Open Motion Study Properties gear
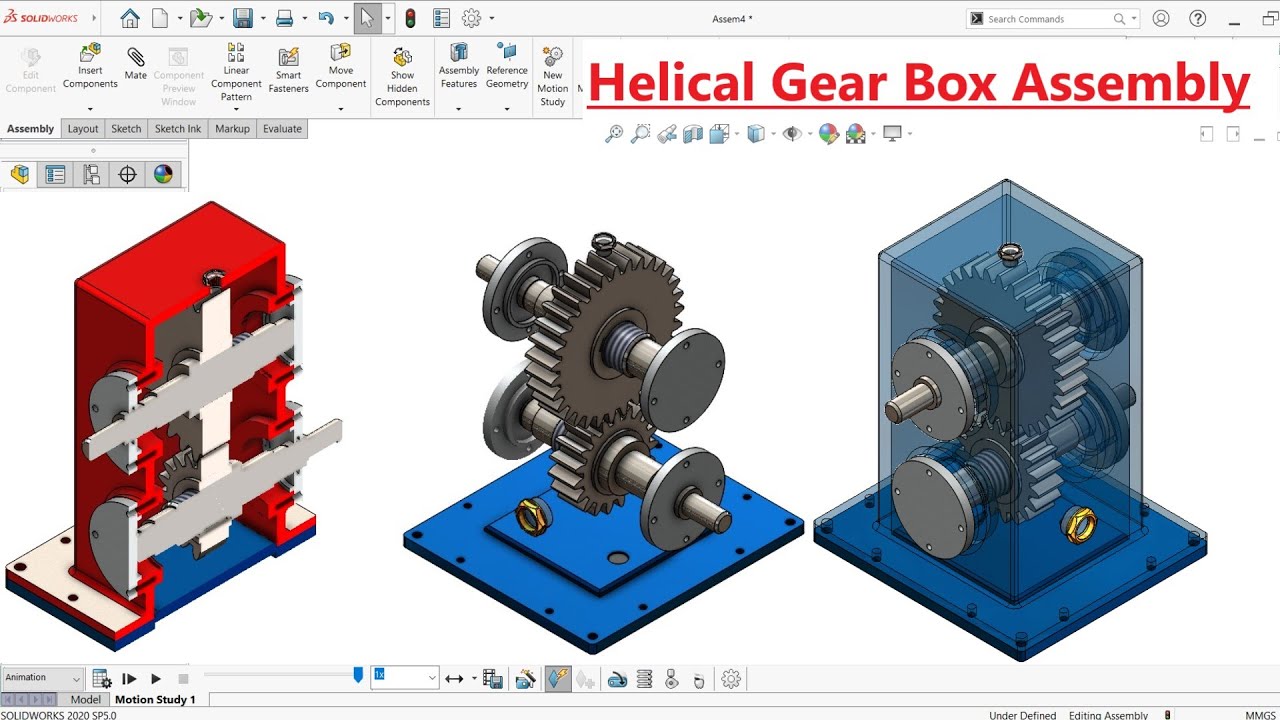The image size is (1280, 720). [731, 679]
